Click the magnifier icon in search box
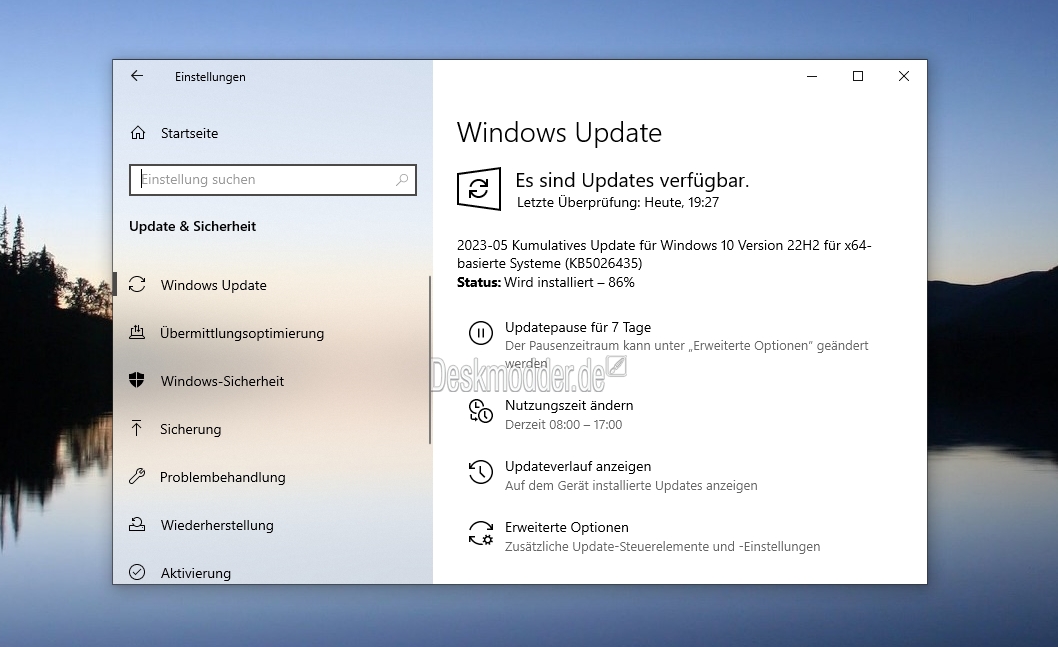 point(402,180)
